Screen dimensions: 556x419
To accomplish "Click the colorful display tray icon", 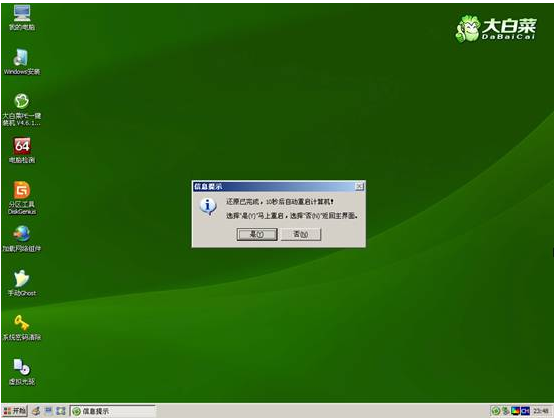I will pos(516,411).
